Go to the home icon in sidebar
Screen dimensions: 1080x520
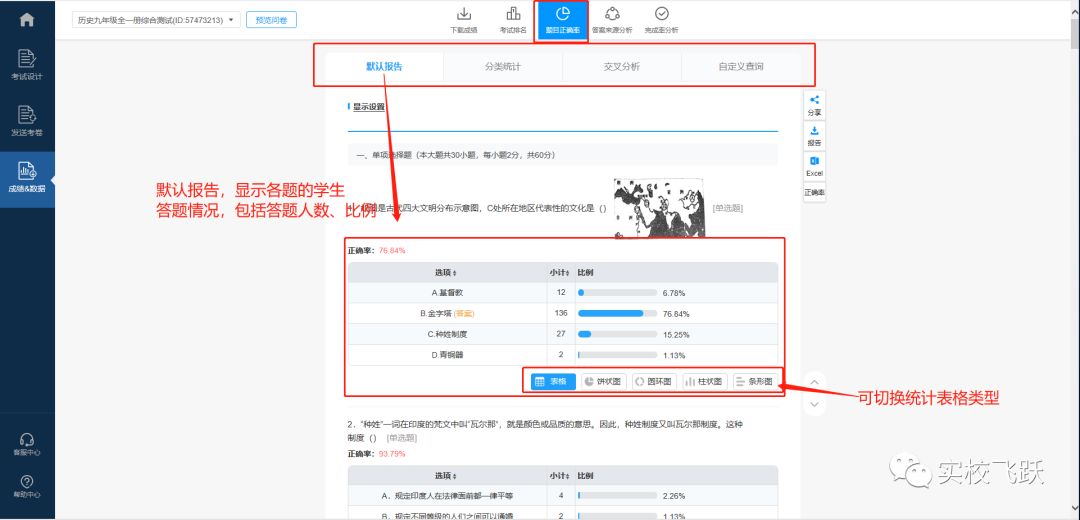coord(27,20)
